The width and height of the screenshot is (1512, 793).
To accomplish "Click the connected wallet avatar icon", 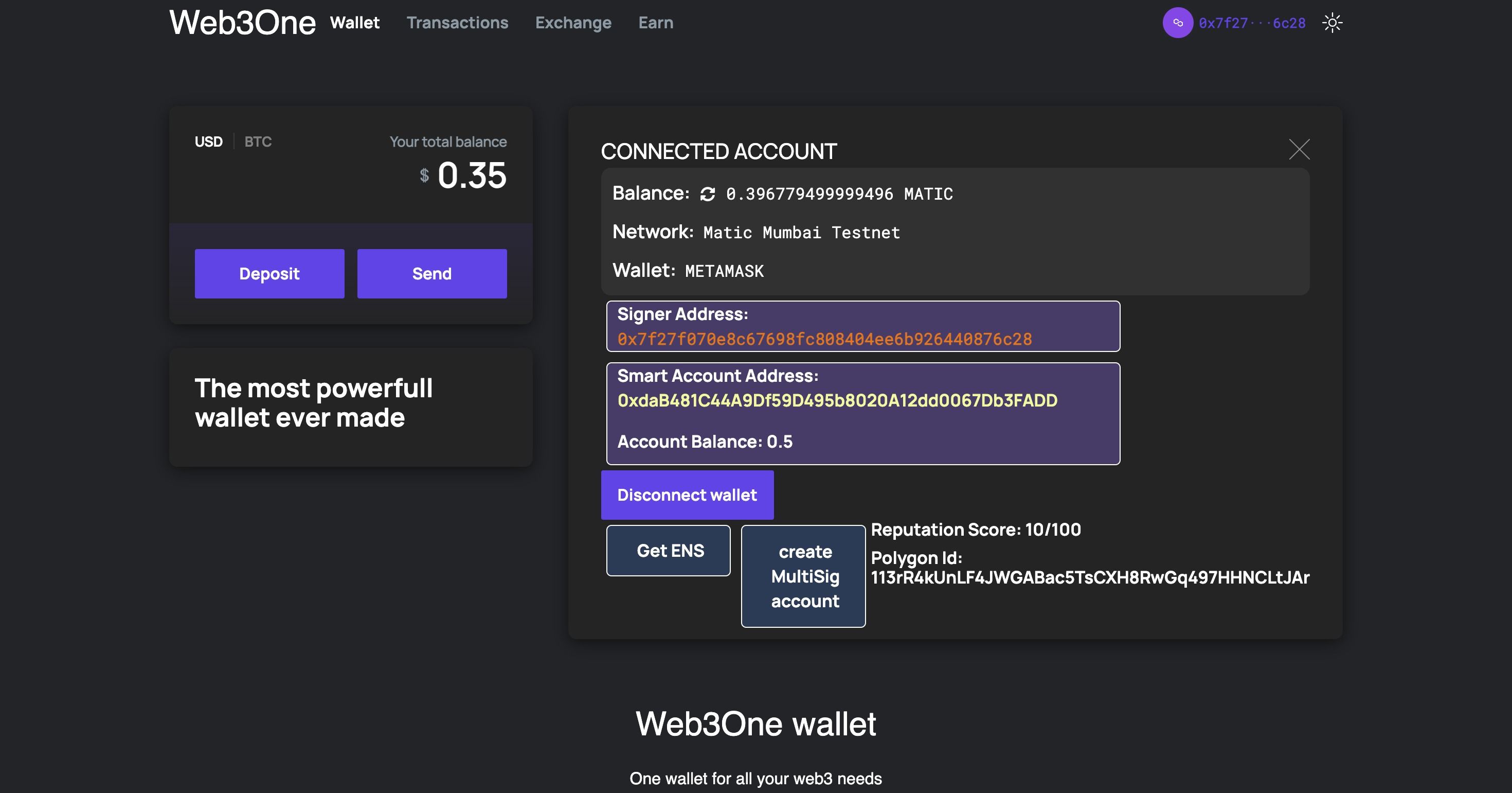I will tap(1177, 22).
